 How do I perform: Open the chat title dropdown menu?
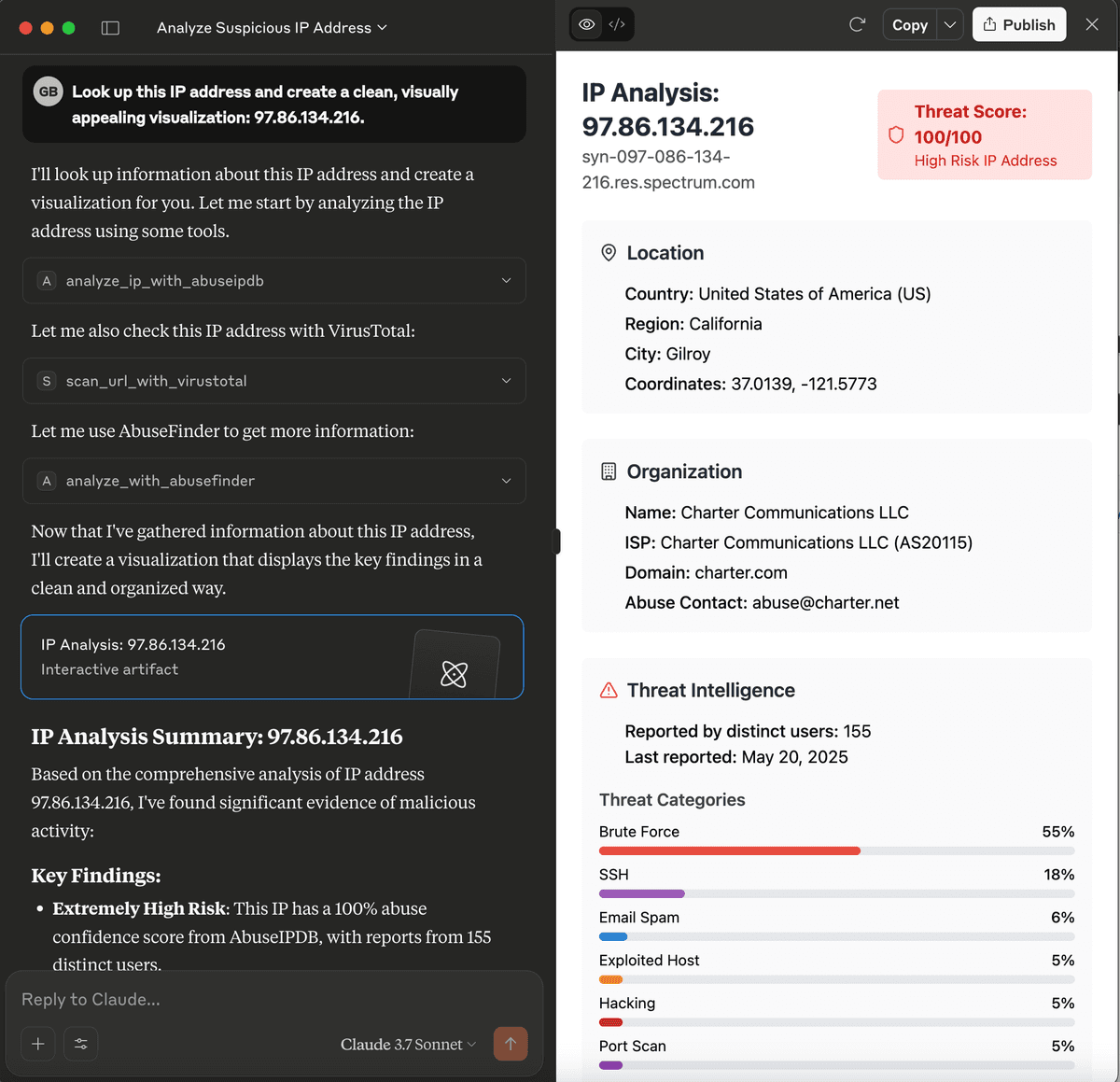pyautogui.click(x=272, y=28)
